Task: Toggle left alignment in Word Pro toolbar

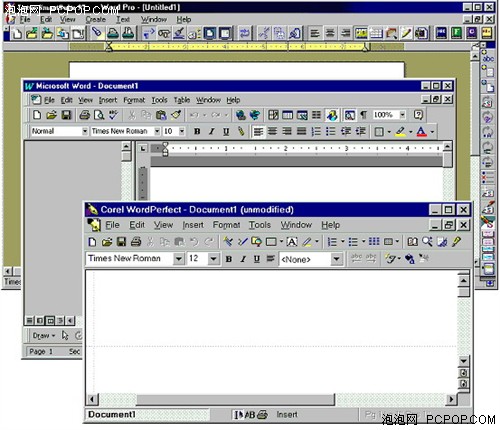Action: tap(315, 33)
